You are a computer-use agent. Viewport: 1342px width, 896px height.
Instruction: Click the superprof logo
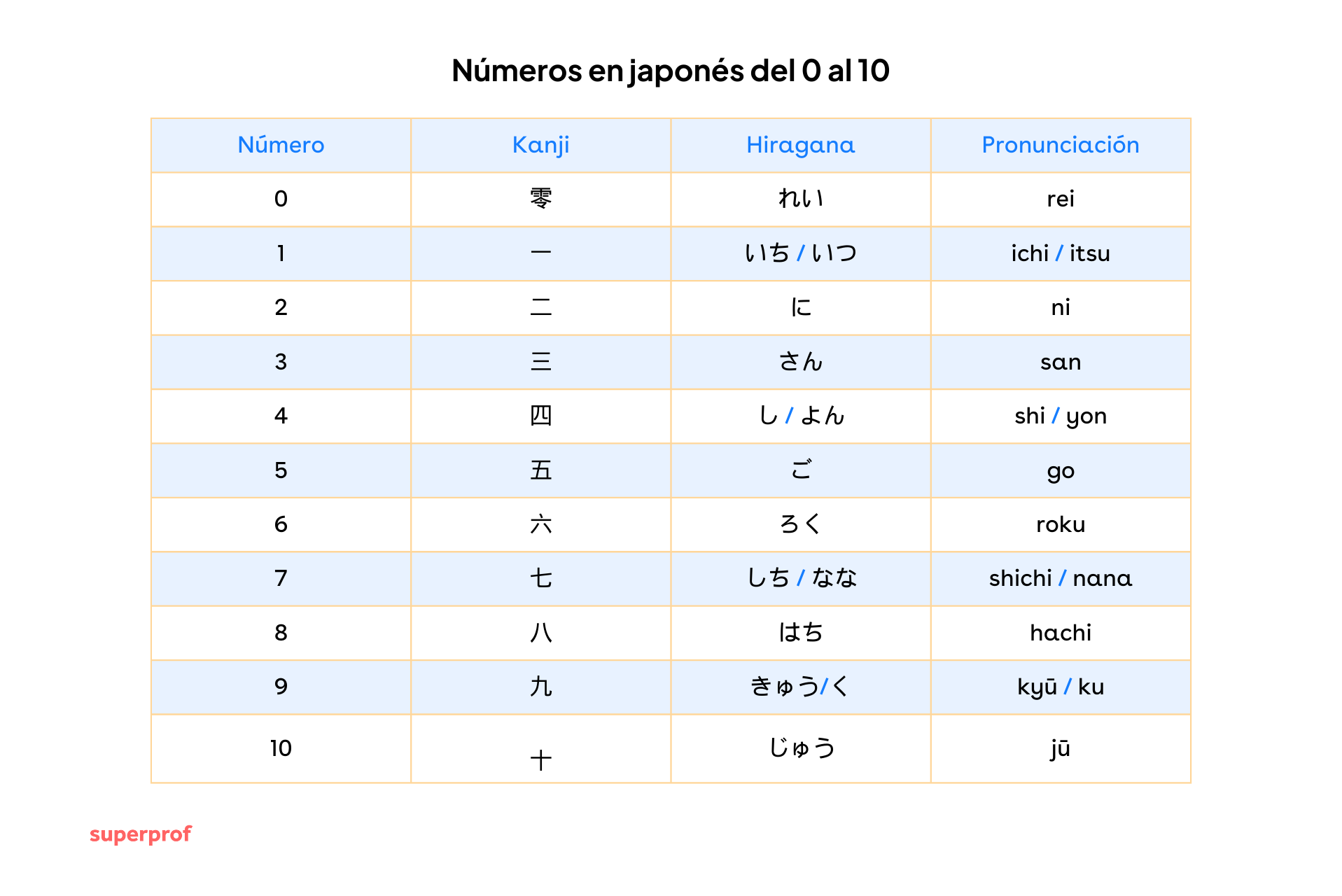pos(140,834)
